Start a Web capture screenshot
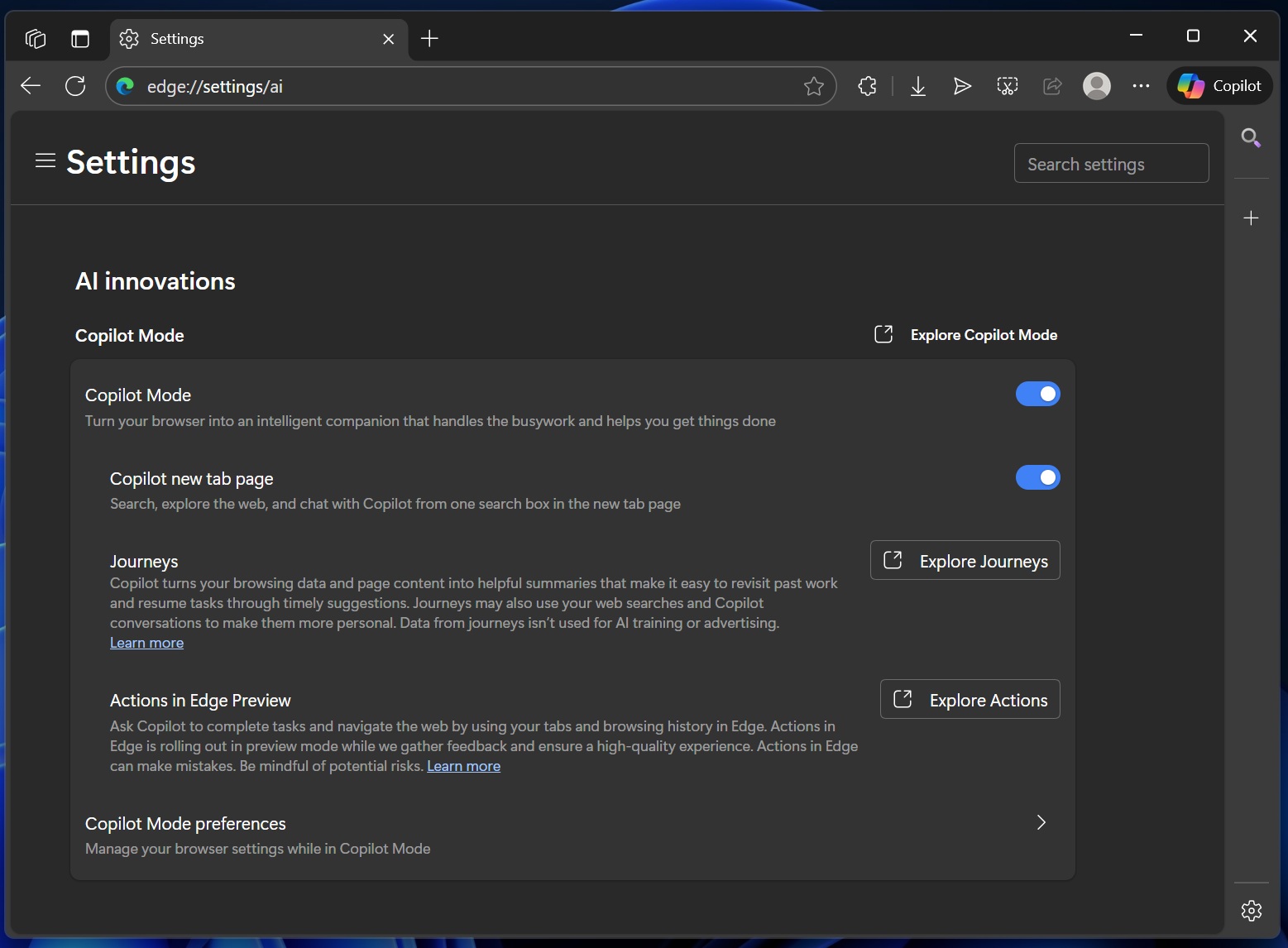 [x=1008, y=85]
